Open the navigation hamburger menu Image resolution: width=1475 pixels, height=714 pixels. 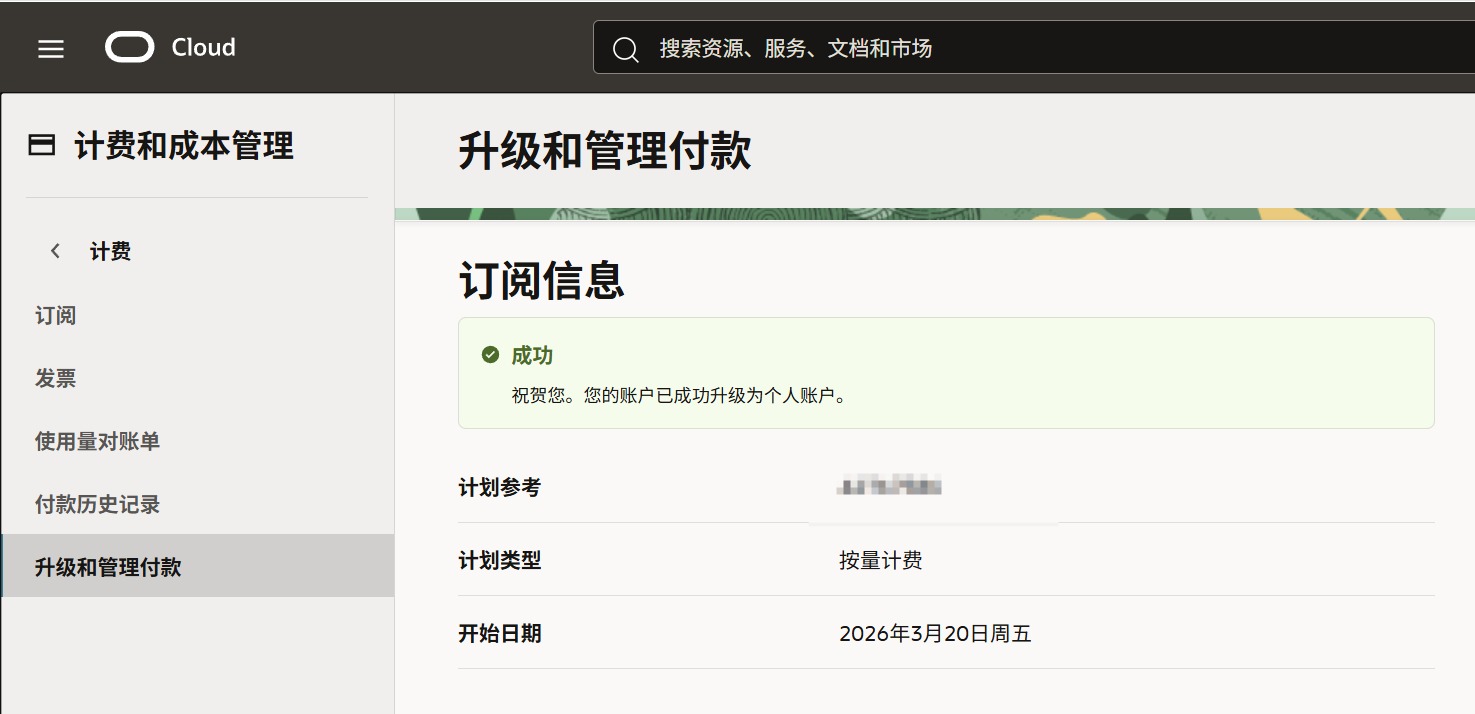point(50,47)
